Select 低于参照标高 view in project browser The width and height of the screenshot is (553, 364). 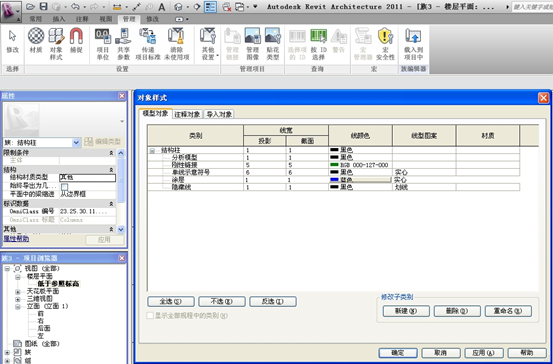tap(58, 284)
